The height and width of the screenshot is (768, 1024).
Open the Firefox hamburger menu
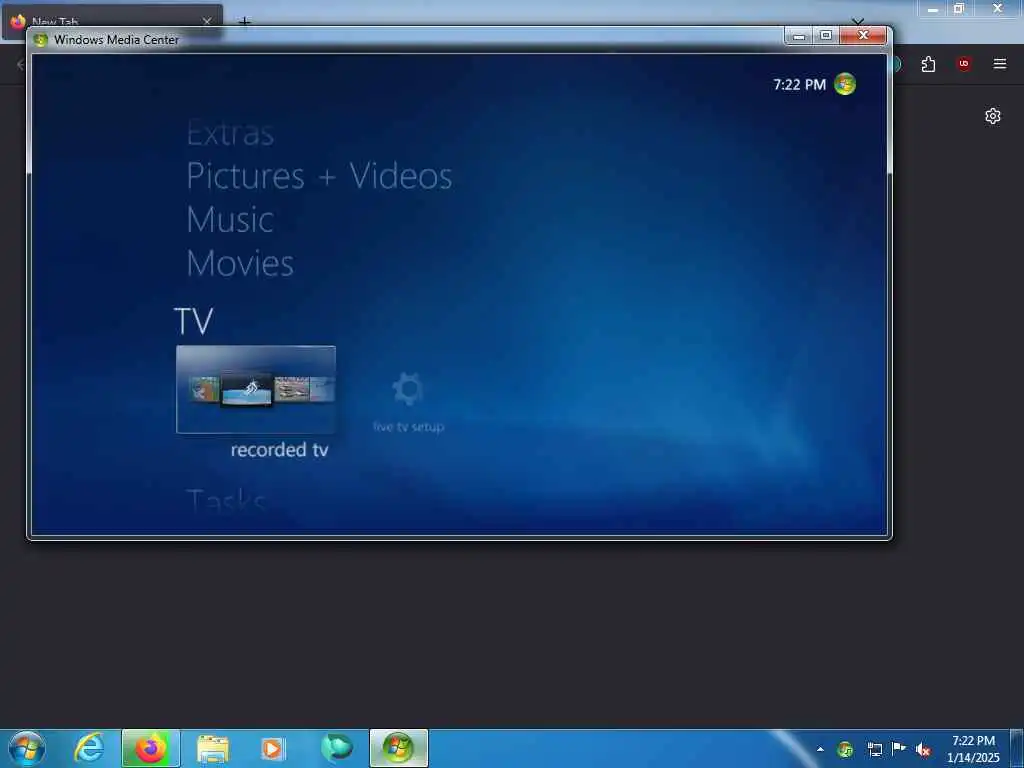tap(1000, 64)
